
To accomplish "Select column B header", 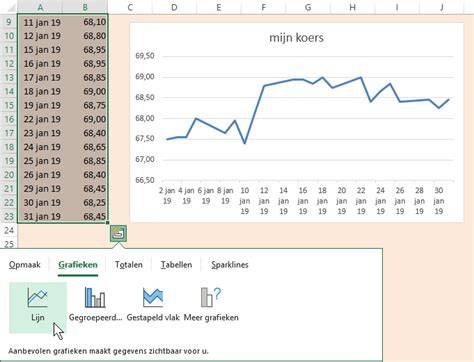I will pos(85,7).
